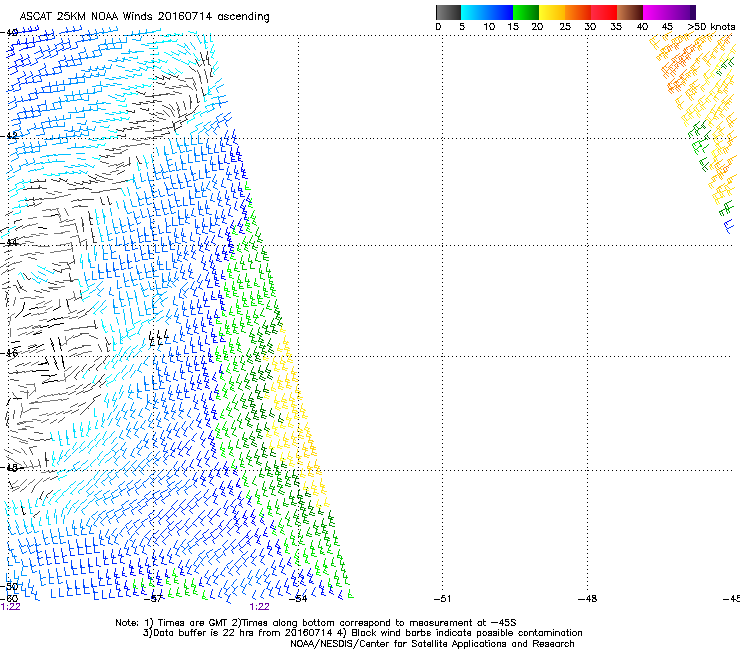Image resolution: width=740 pixels, height=650 pixels.
Task: Click the "35" legend scale label
Action: [x=616, y=27]
